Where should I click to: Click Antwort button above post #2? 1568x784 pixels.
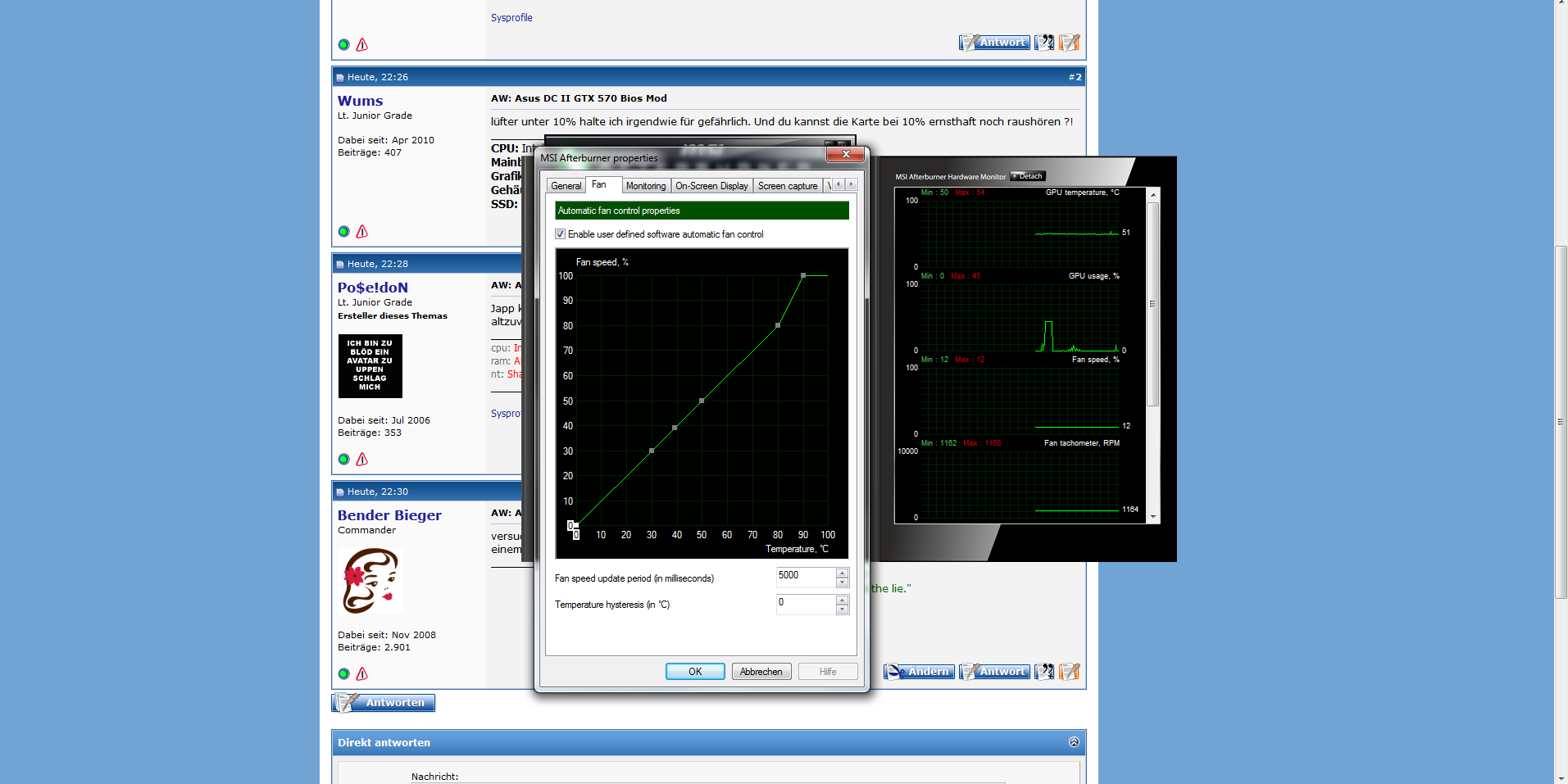(994, 43)
